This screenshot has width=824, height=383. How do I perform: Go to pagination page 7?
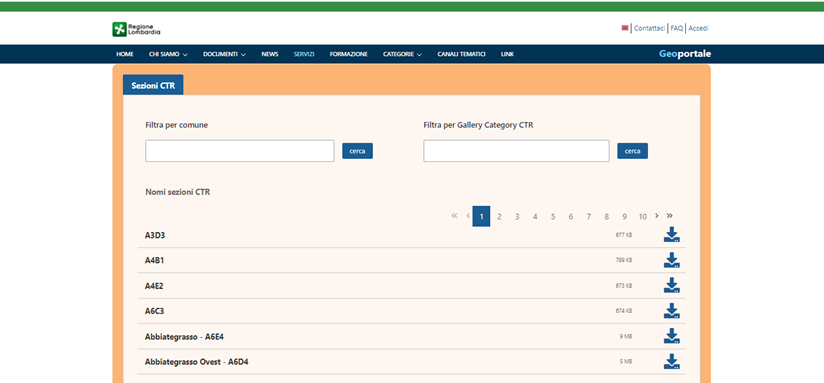[589, 216]
